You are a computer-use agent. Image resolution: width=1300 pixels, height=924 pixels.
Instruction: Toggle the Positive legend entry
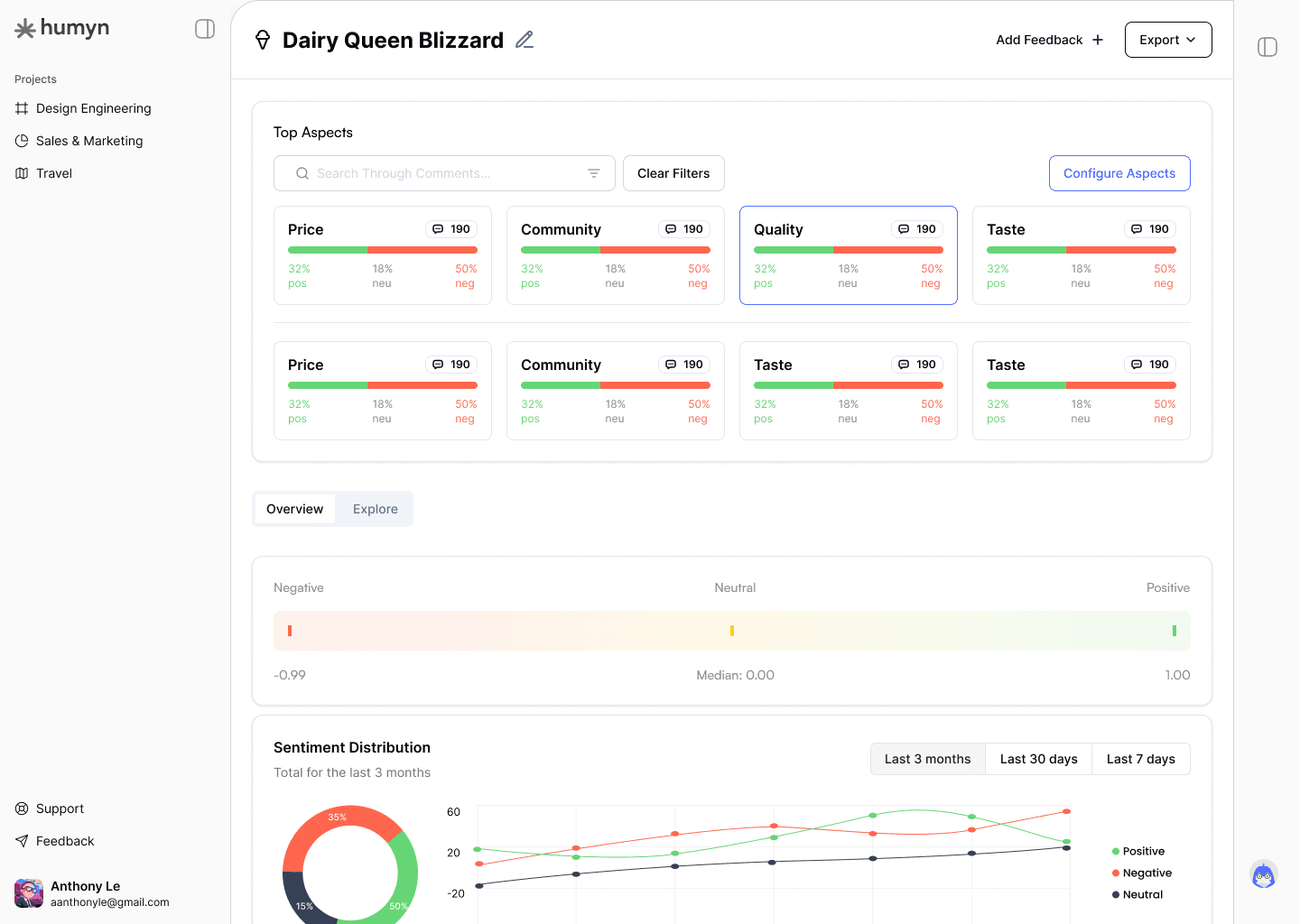[x=1138, y=851]
